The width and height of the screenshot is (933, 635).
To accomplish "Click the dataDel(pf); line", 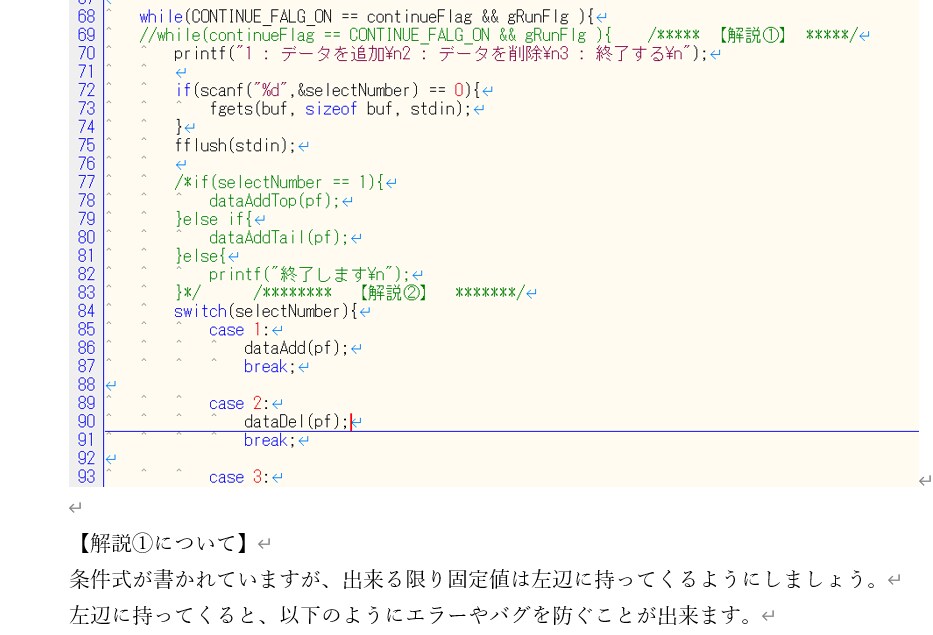I will [x=296, y=422].
